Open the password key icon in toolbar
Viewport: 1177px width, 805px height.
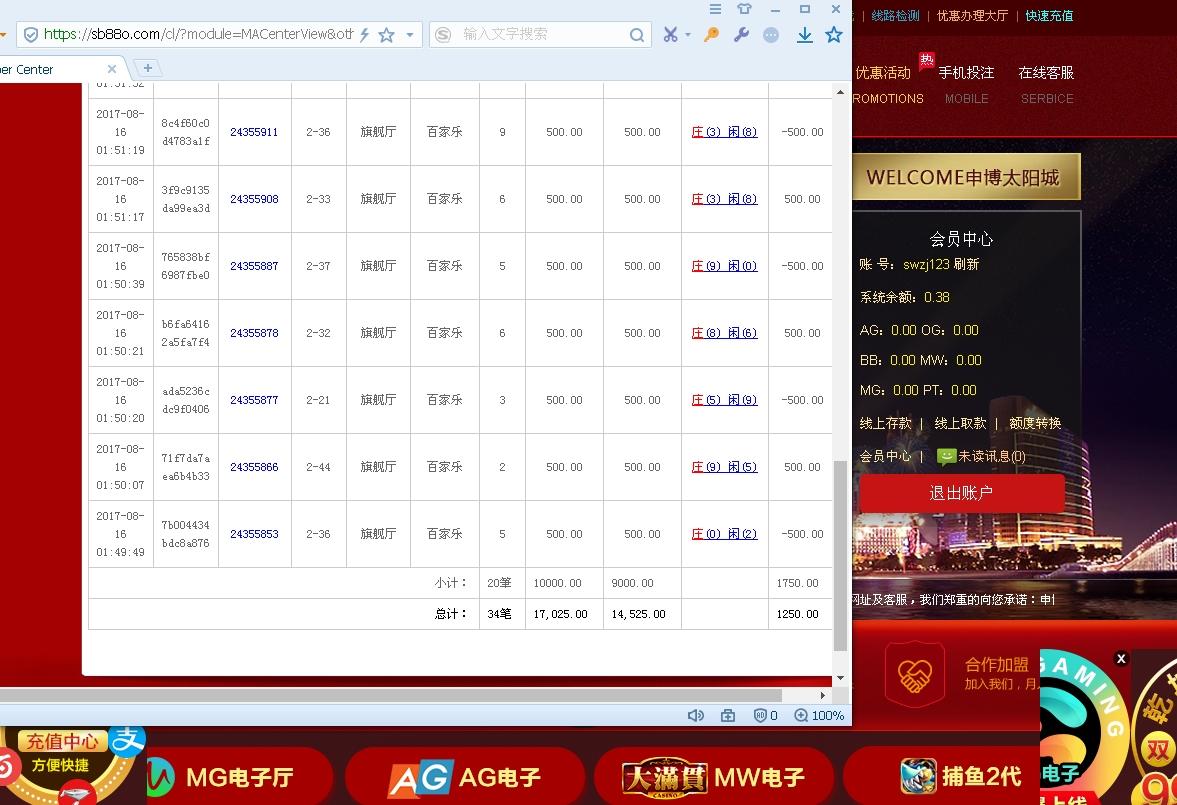(x=710, y=33)
